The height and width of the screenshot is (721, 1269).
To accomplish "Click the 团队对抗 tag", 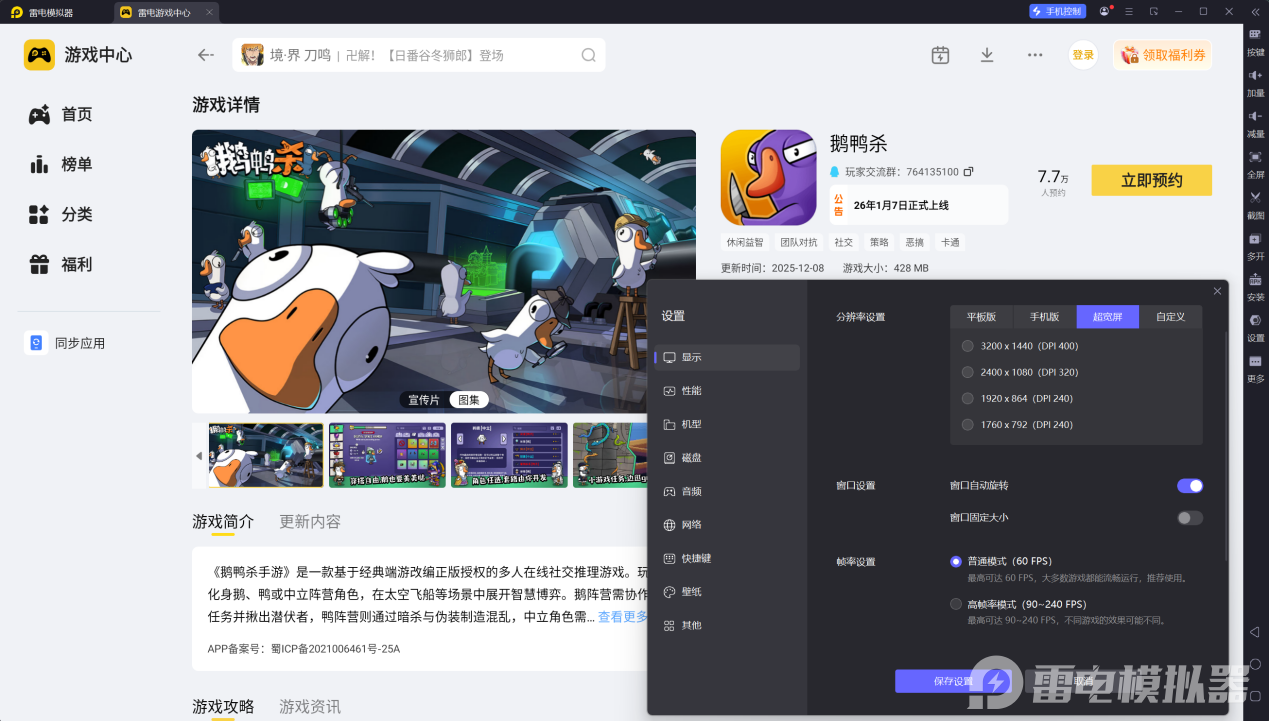I will [799, 242].
